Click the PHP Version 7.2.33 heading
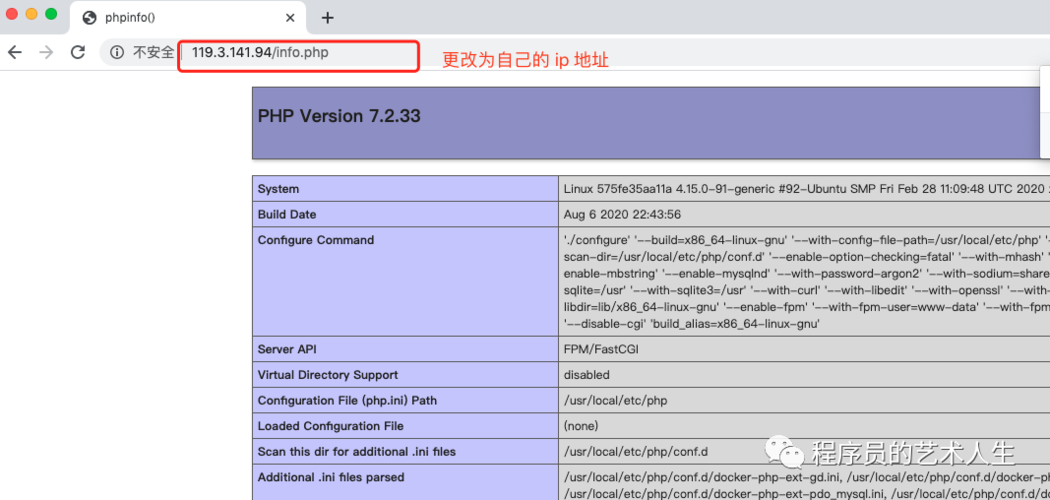1050x500 pixels. [339, 116]
